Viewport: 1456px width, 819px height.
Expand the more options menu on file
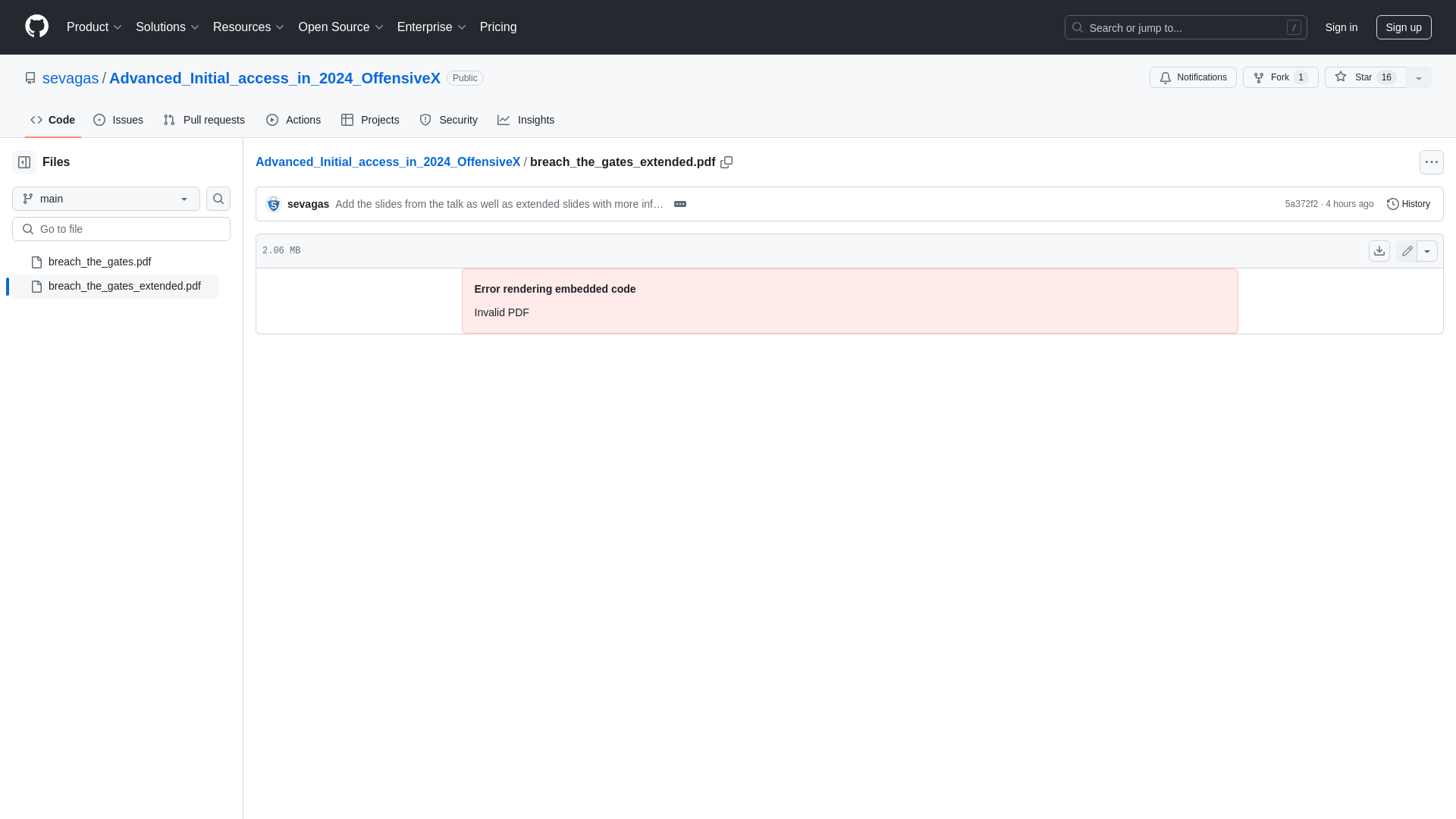pos(1426,251)
